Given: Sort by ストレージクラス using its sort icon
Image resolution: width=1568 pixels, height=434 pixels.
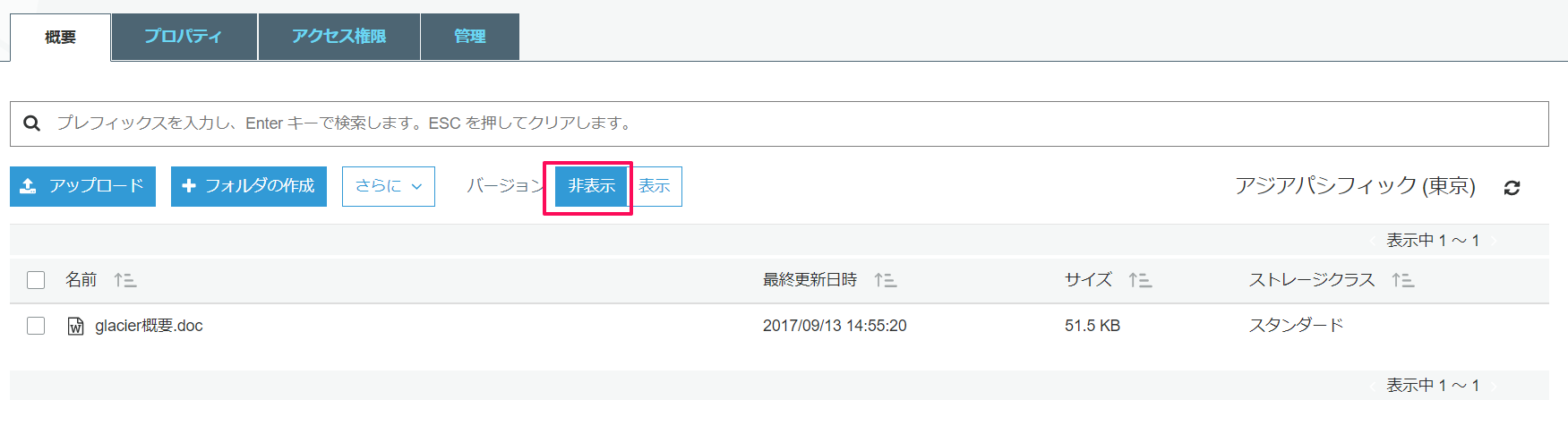Looking at the screenshot, I should pos(1403,281).
